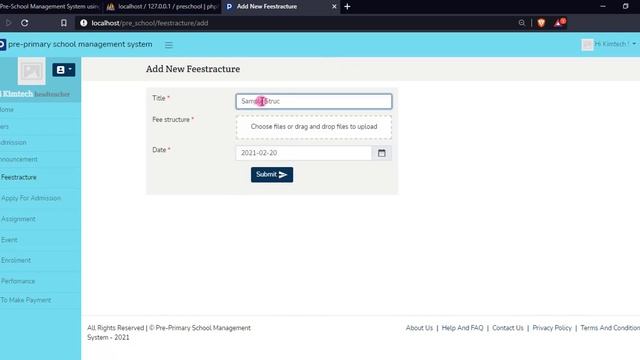Open the Brave shields icon
Image resolution: width=640 pixels, height=360 pixels.
pos(541,23)
